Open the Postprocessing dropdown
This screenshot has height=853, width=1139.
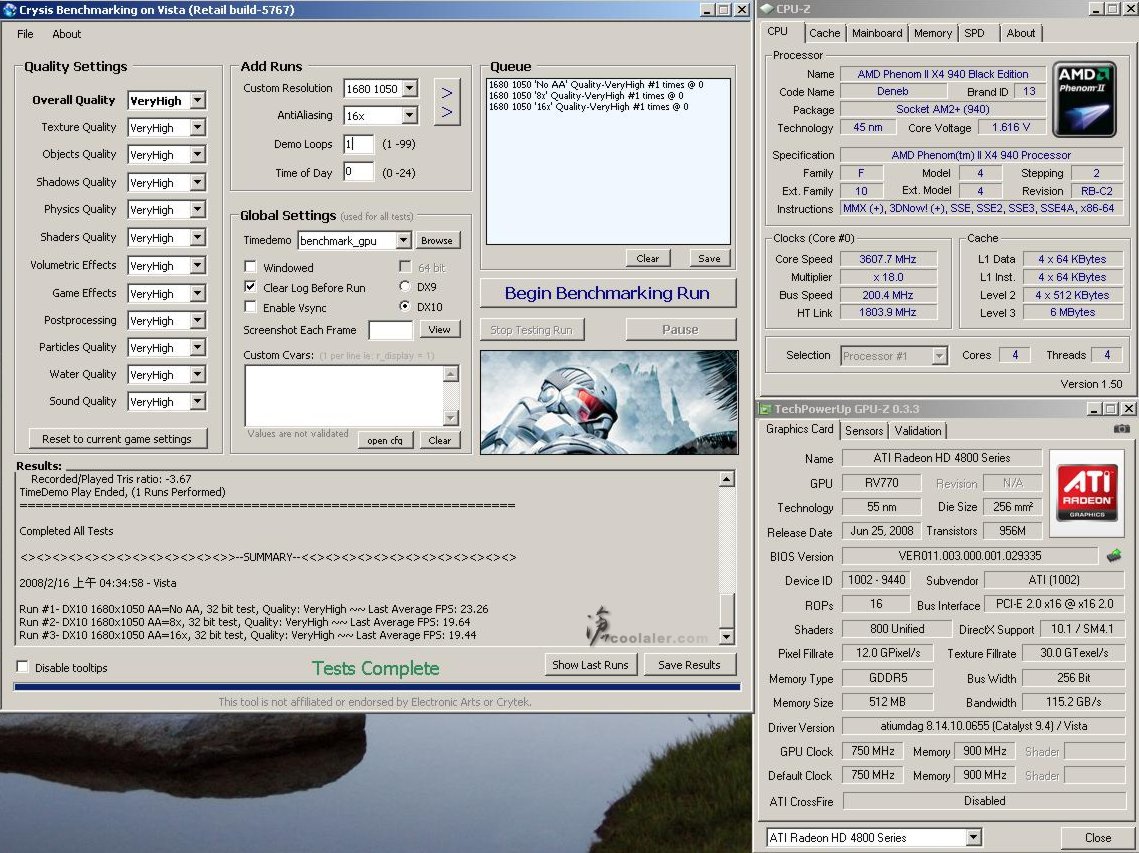point(198,320)
